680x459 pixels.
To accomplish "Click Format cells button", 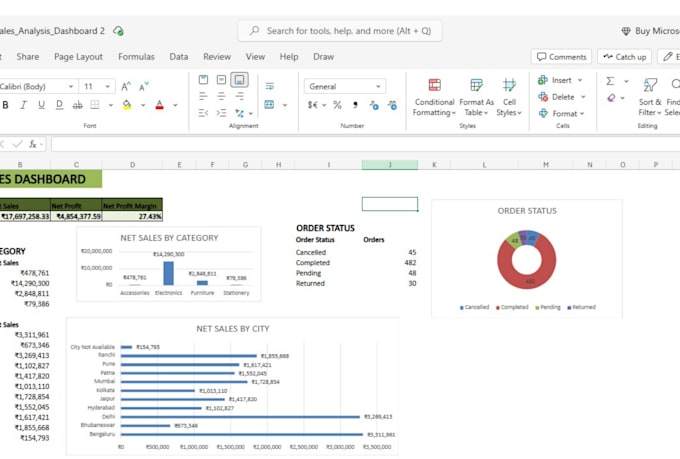I will (x=562, y=113).
